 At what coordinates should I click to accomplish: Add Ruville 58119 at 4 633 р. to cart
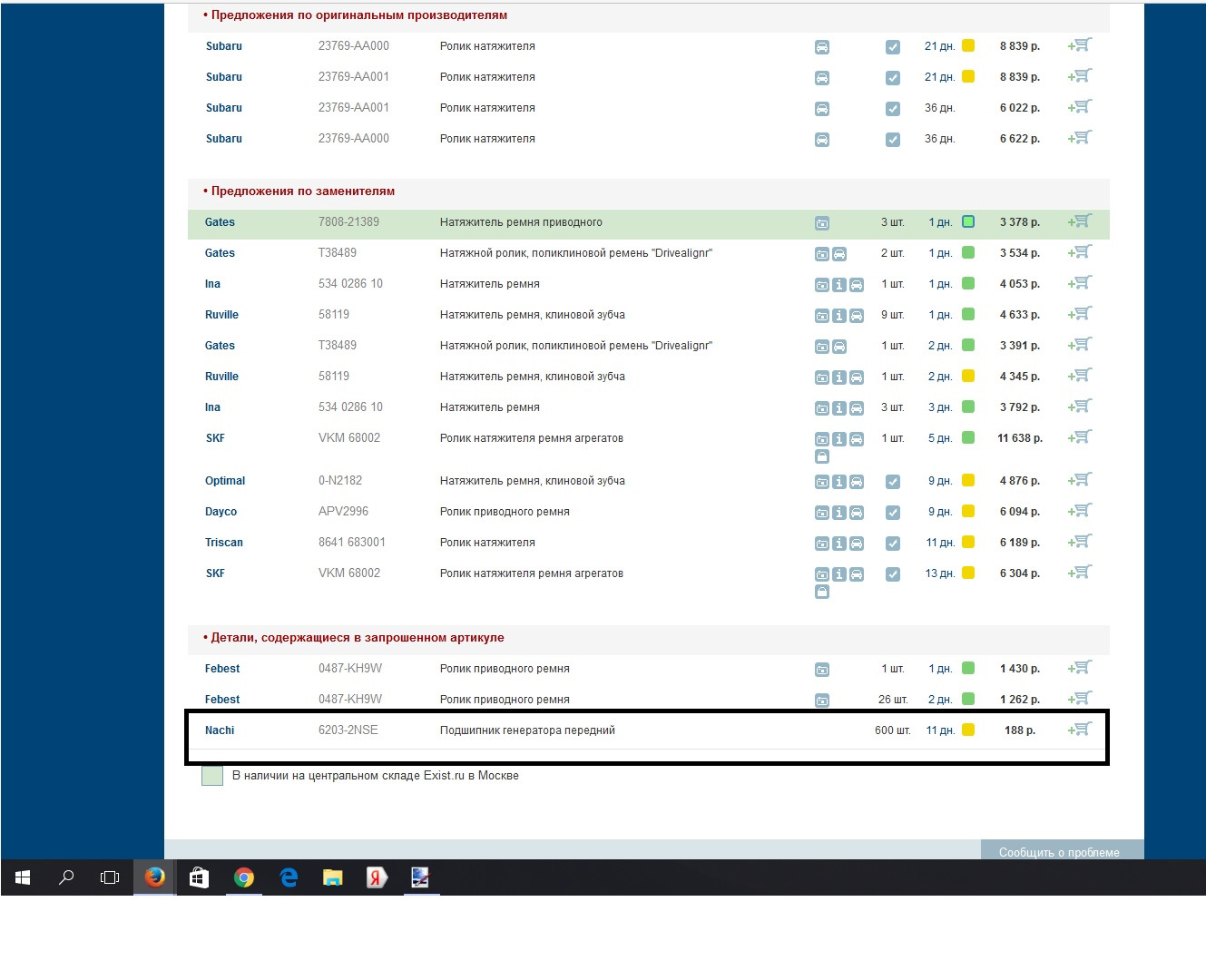coord(1080,314)
